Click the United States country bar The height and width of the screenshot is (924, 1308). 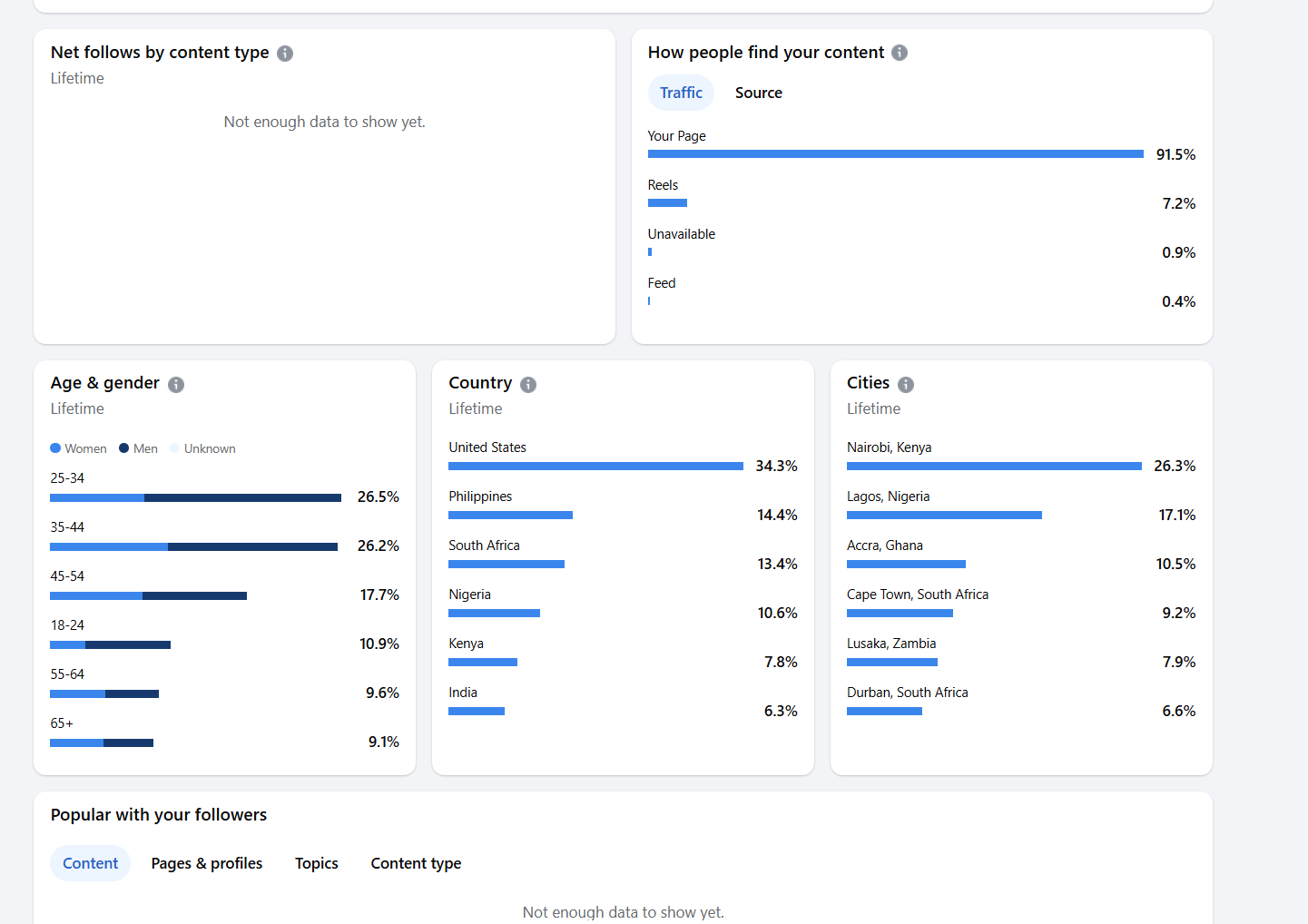pos(595,467)
